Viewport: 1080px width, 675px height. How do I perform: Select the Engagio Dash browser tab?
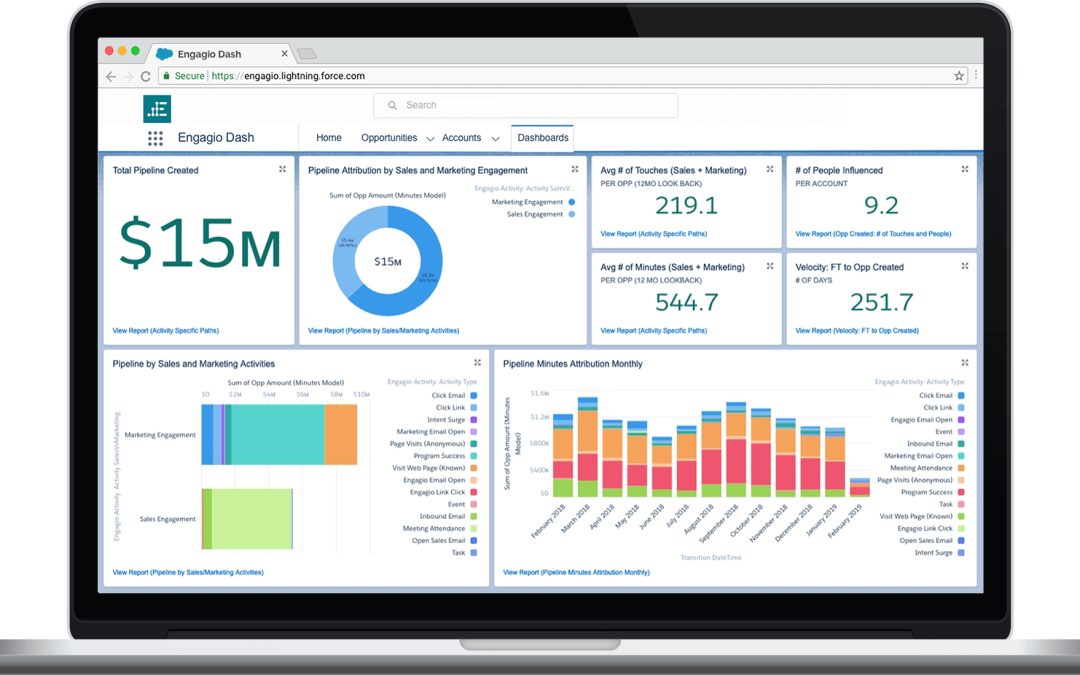pos(220,54)
